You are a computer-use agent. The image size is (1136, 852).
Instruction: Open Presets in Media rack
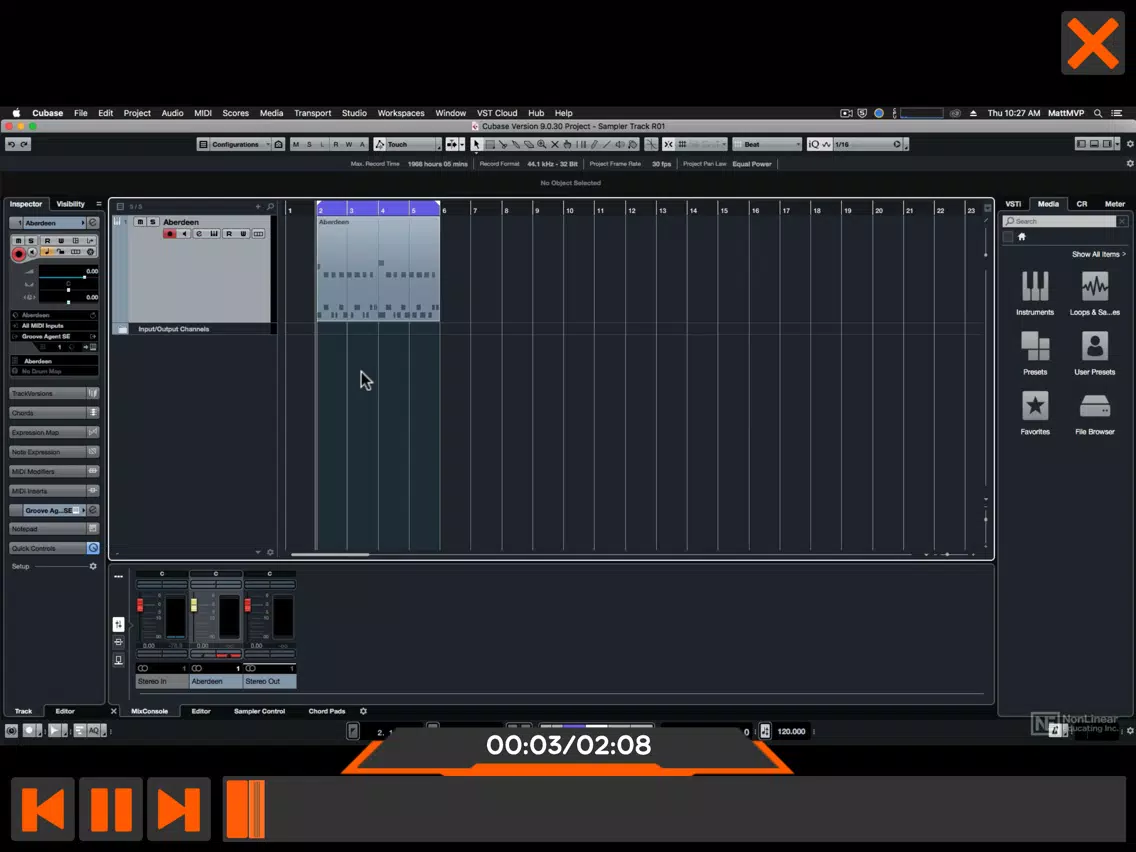(1035, 353)
